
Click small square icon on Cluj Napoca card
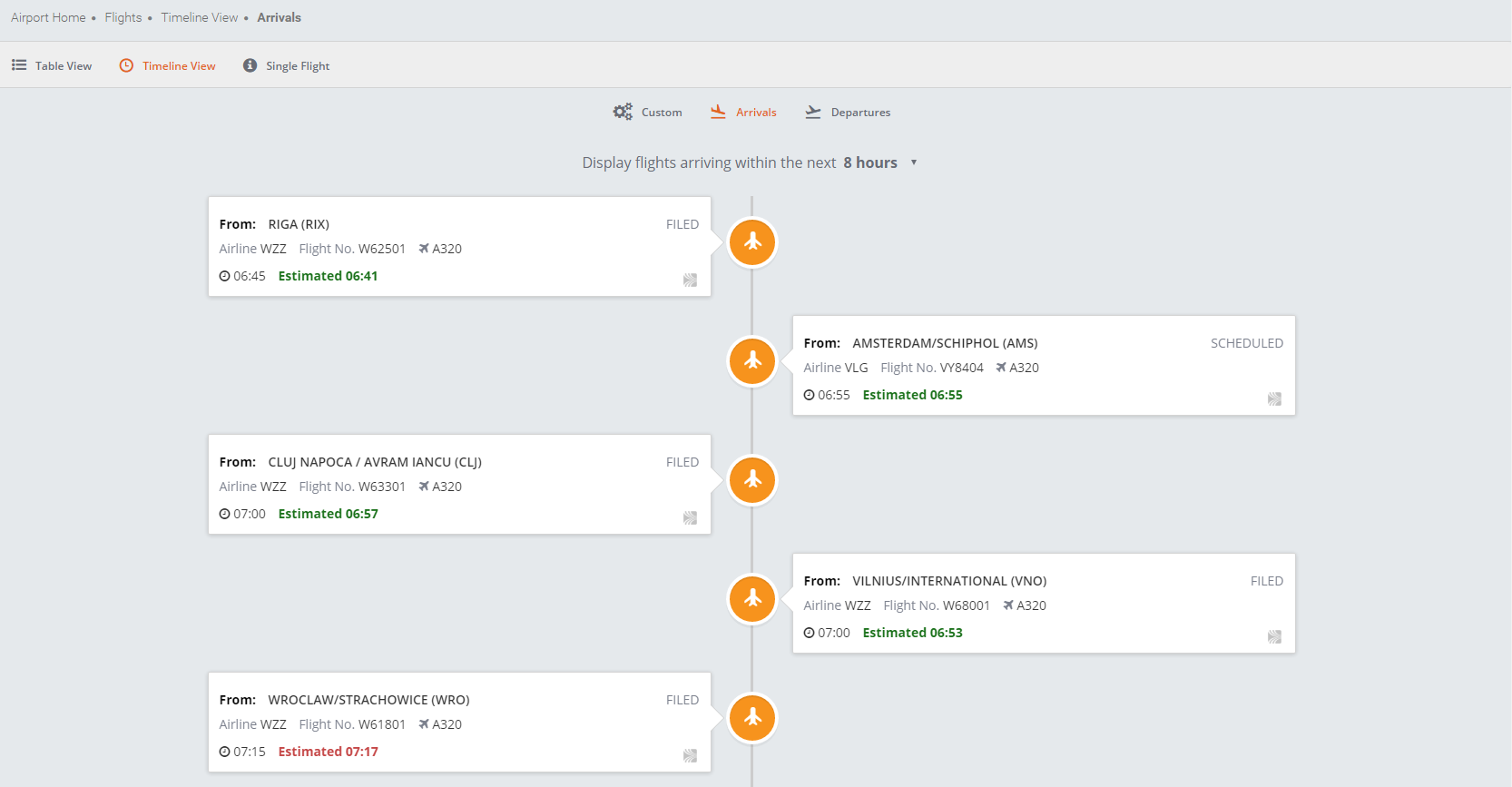690,517
